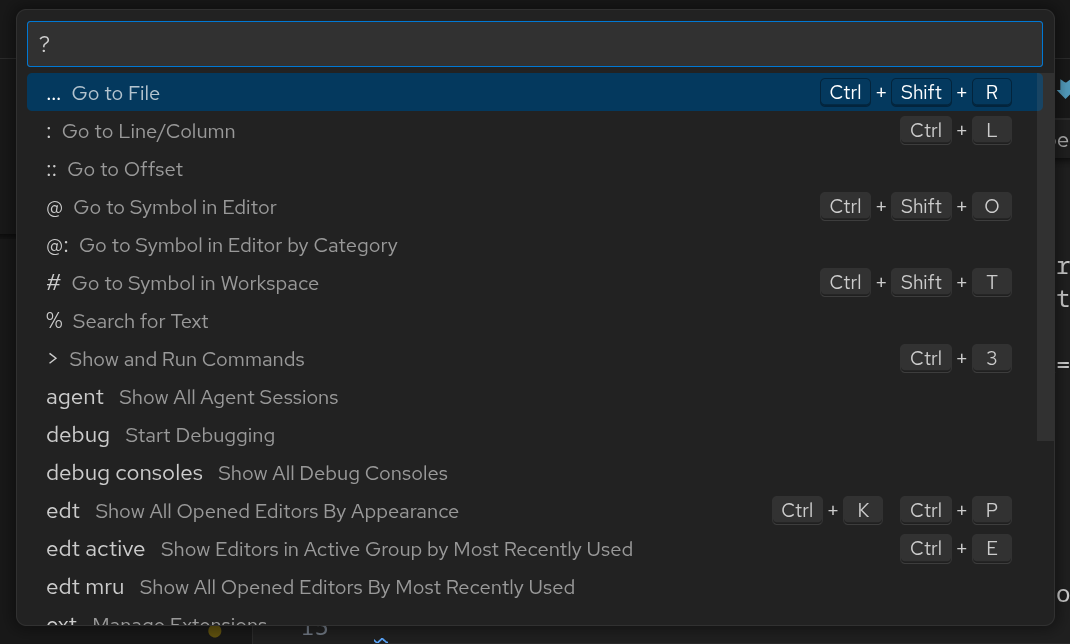Open Show All Debug Consoles
Viewport: 1070px width, 644px height.
tap(332, 473)
